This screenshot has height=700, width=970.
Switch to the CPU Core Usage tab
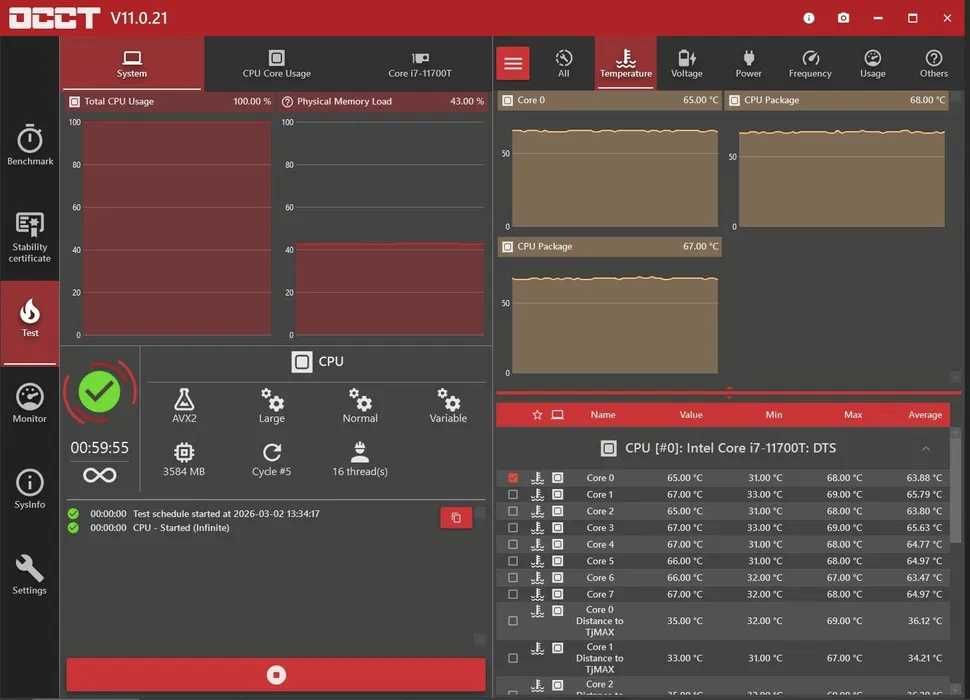tap(277, 63)
